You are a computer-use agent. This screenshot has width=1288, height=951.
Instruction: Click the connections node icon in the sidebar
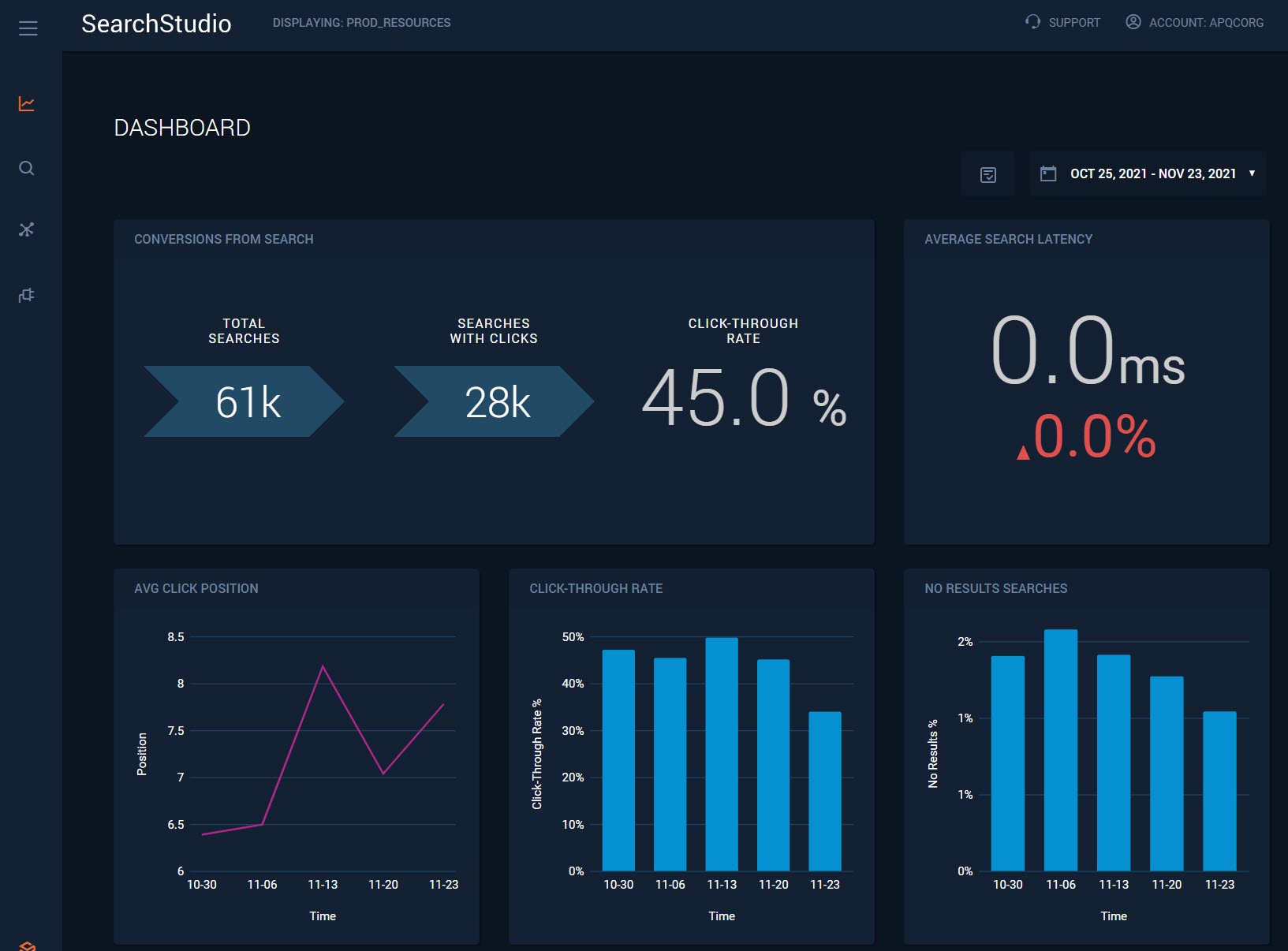pos(27,229)
